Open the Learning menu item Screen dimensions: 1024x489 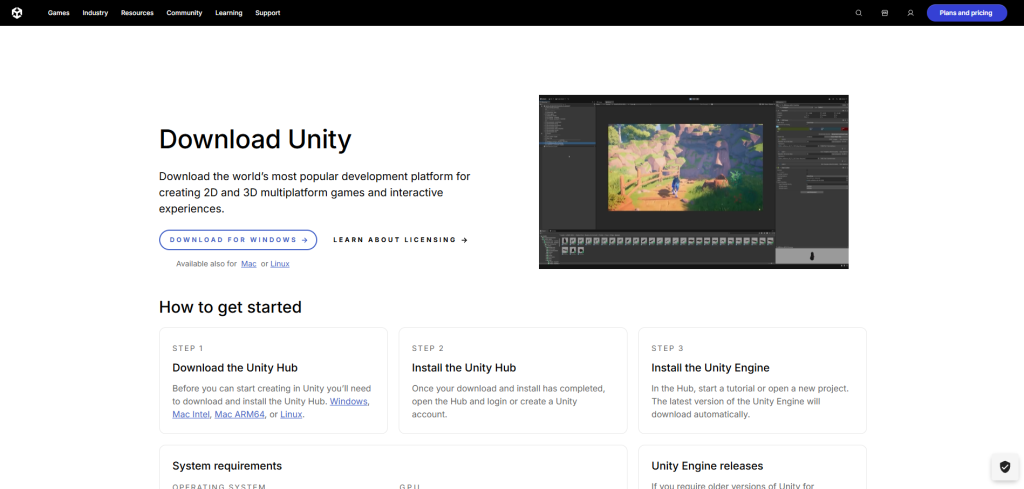pyautogui.click(x=228, y=13)
